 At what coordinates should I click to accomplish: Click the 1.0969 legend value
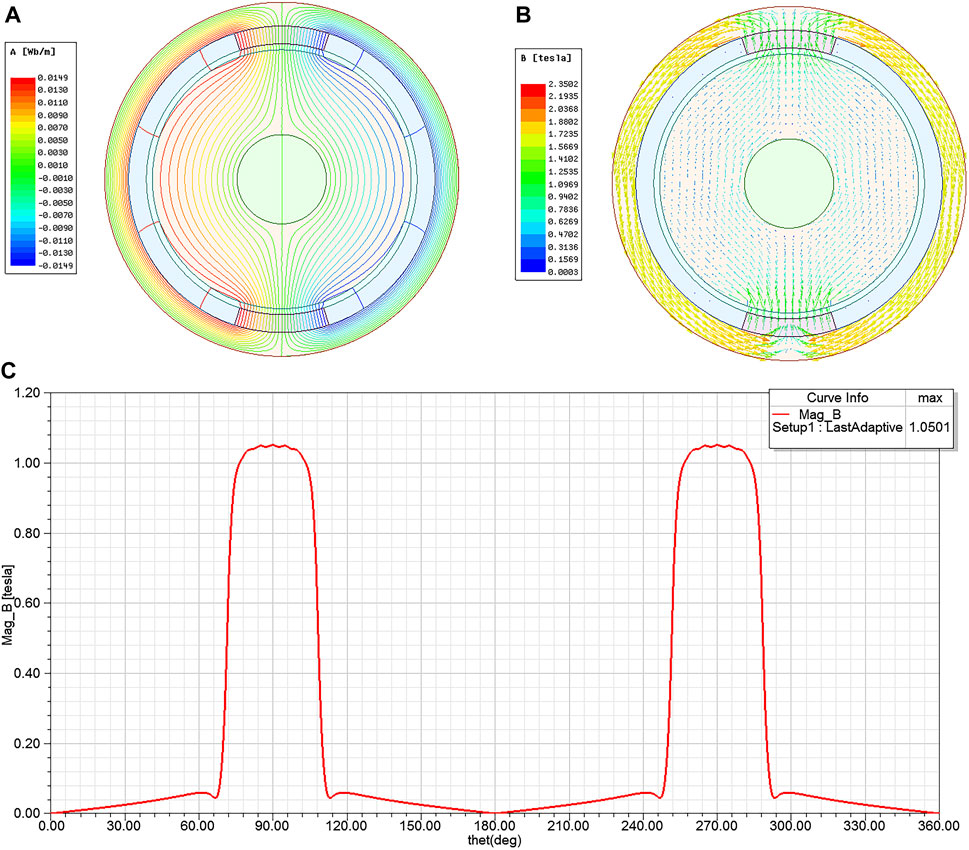click(564, 184)
